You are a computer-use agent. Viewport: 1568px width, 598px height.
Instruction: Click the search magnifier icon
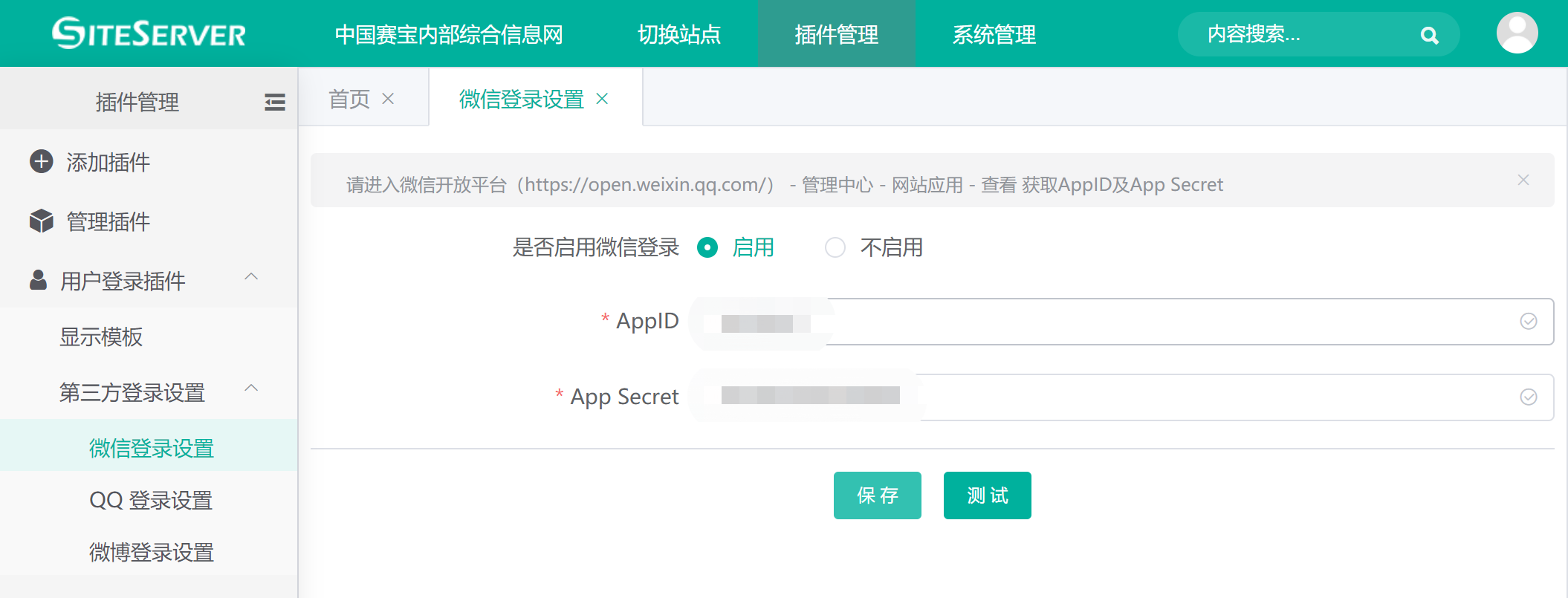pyautogui.click(x=1429, y=35)
